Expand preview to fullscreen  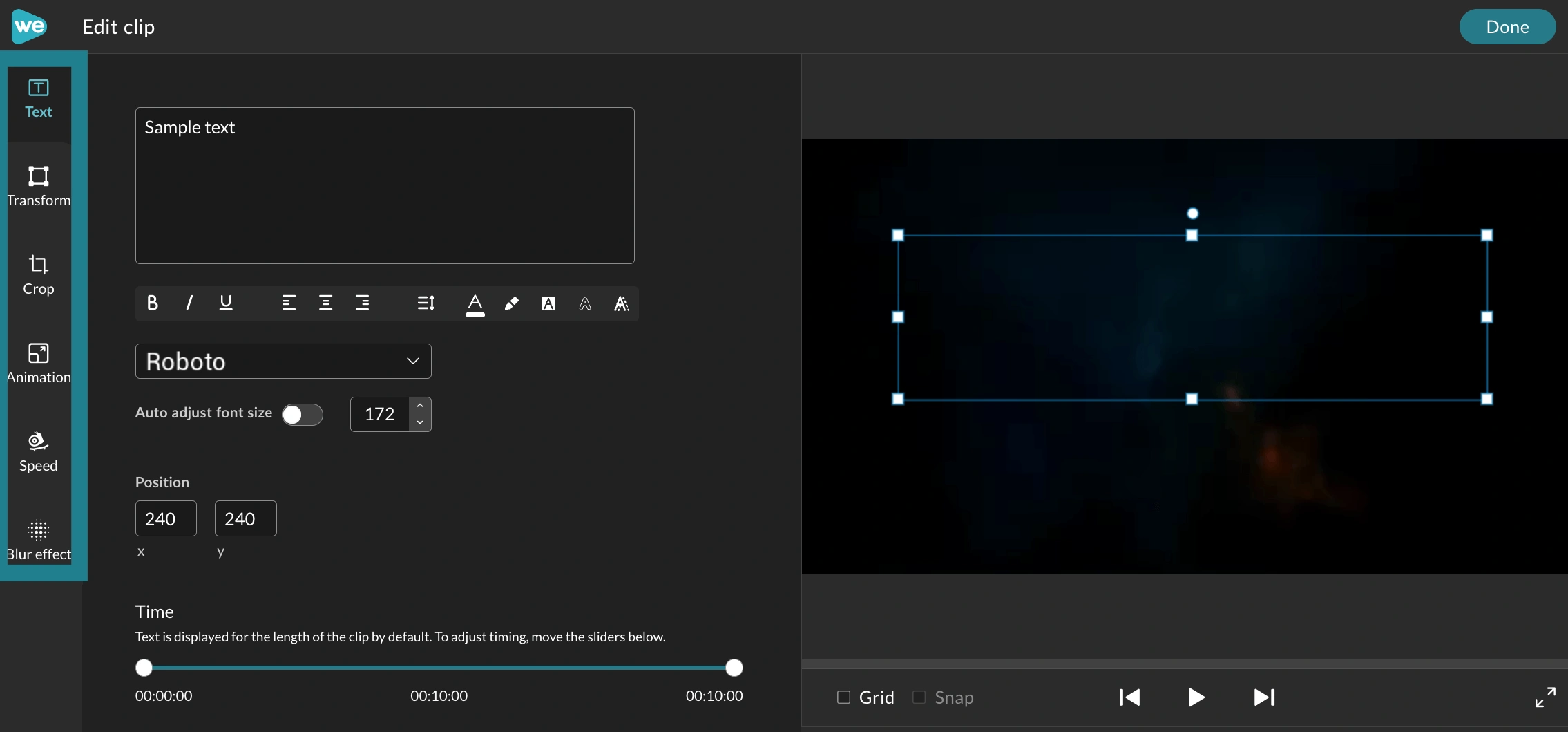tap(1545, 697)
